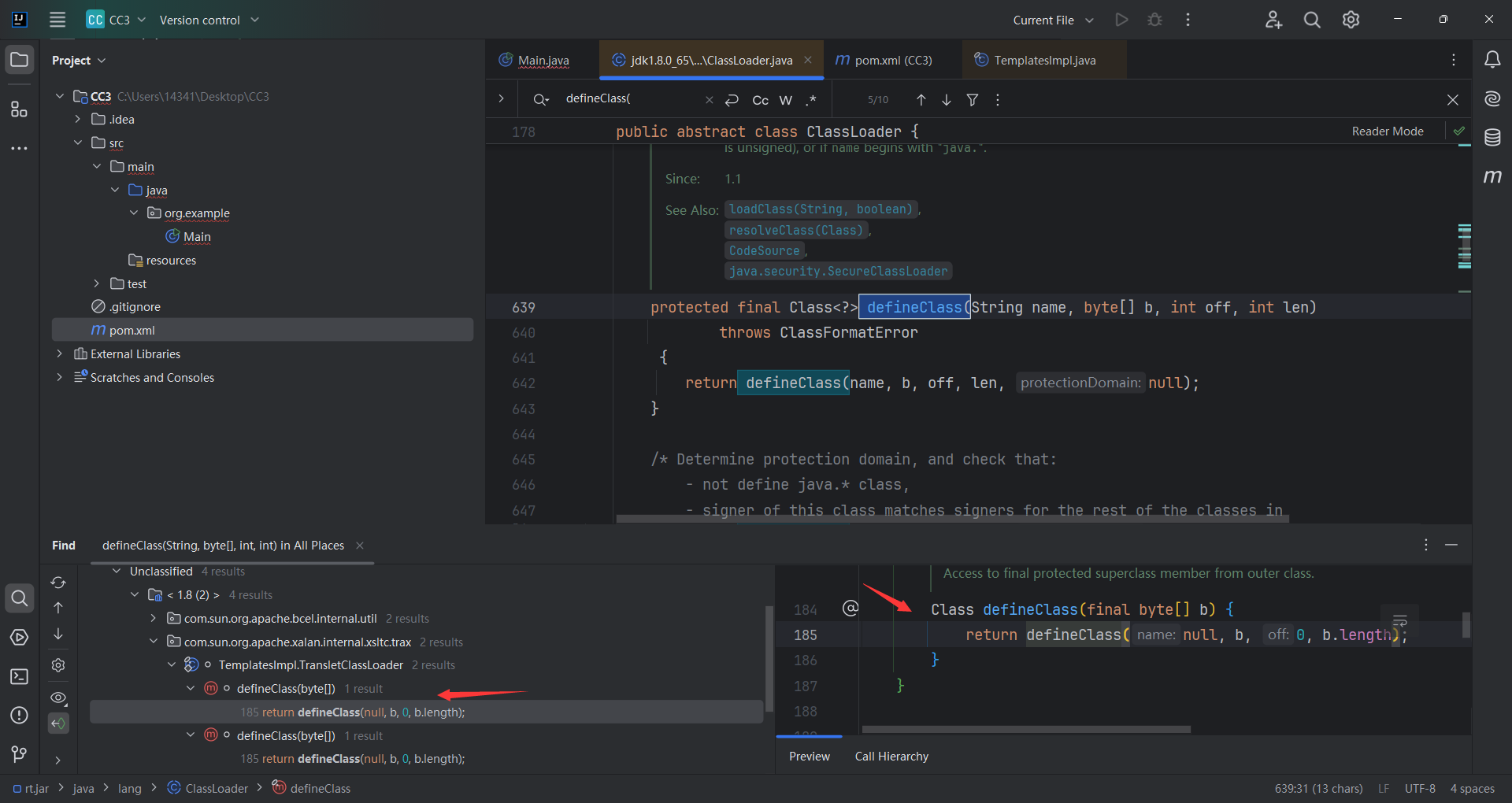The width and height of the screenshot is (1512, 803).
Task: Toggle Regex search option
Action: 811,100
